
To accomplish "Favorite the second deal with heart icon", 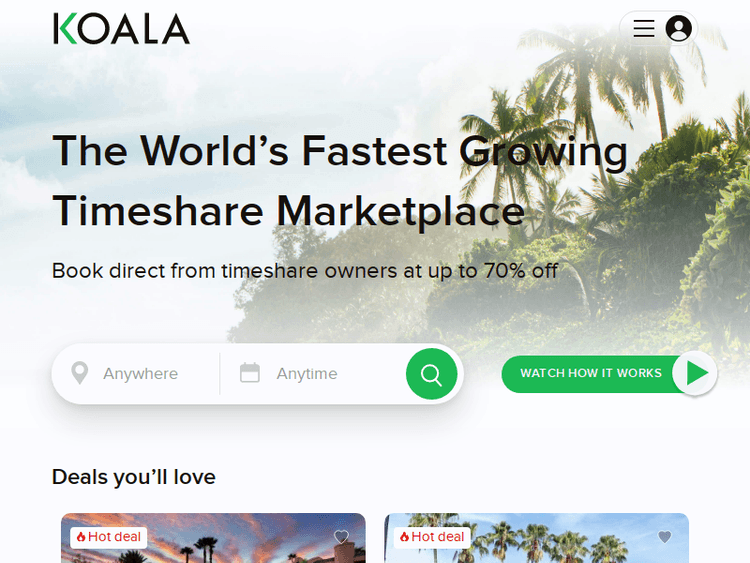I will tap(664, 537).
